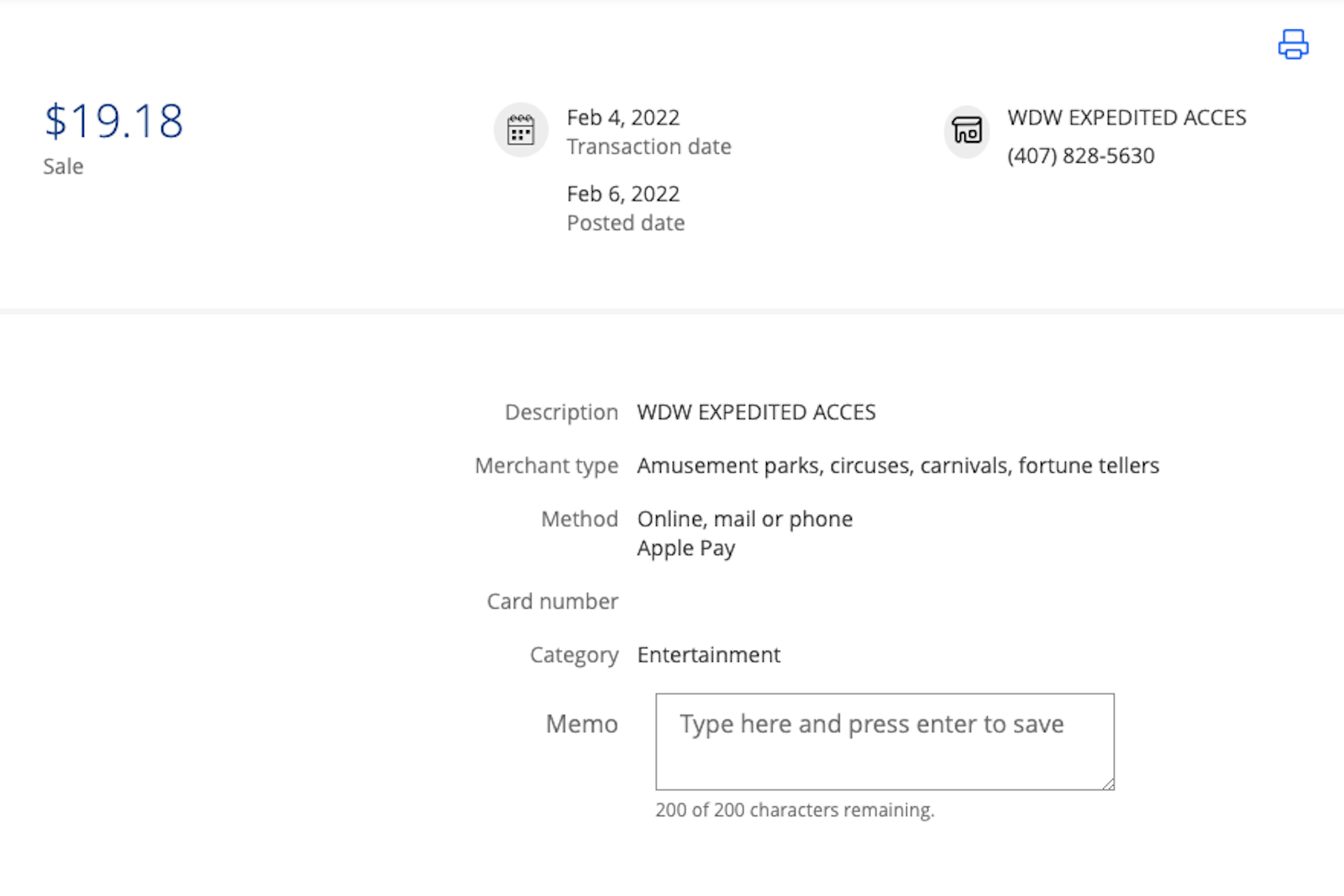Click the merchant phone number (407) 828-5630
The width and height of the screenshot is (1344, 896).
point(1080,155)
